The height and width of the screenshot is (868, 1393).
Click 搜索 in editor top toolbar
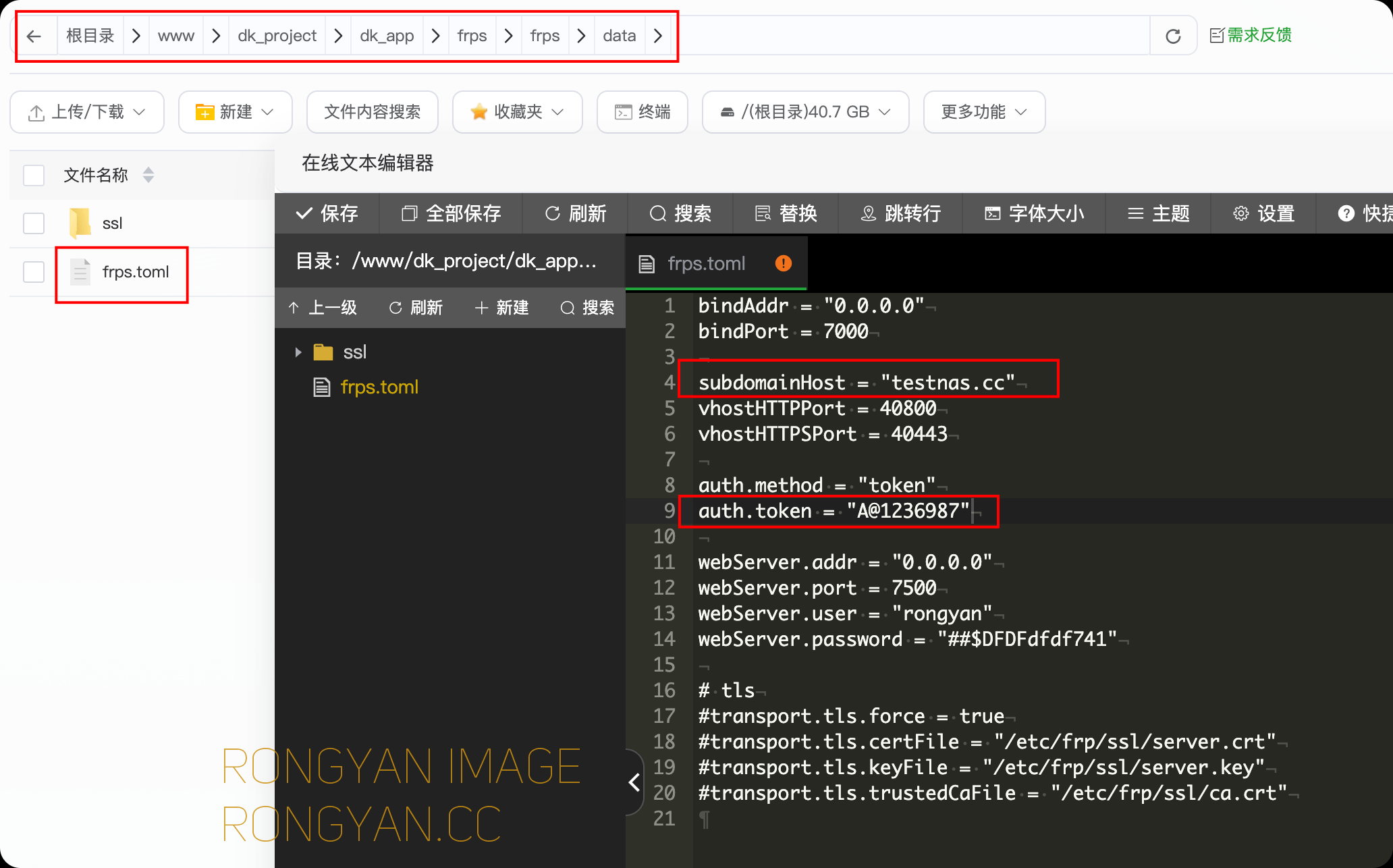(680, 214)
